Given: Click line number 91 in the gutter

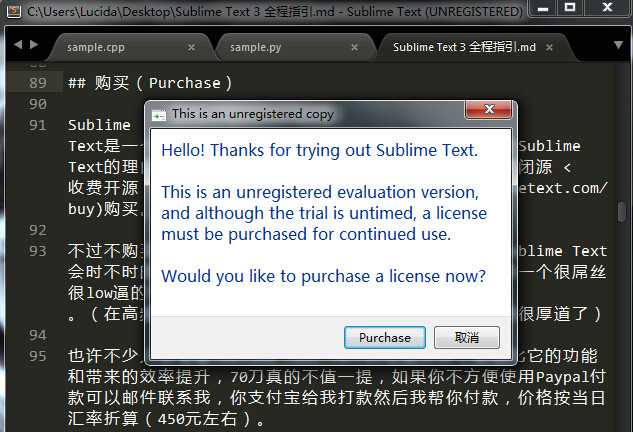Looking at the screenshot, I should point(38,125).
